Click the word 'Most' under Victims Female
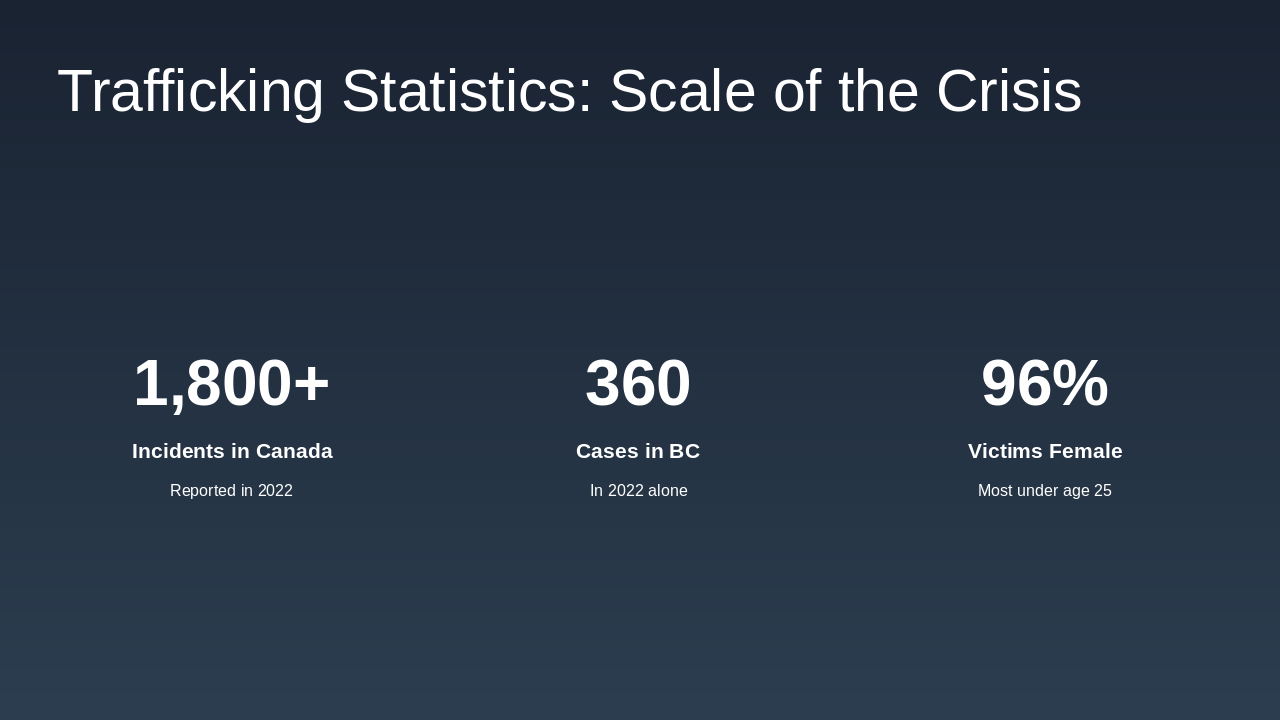1280x720 pixels. pos(996,491)
